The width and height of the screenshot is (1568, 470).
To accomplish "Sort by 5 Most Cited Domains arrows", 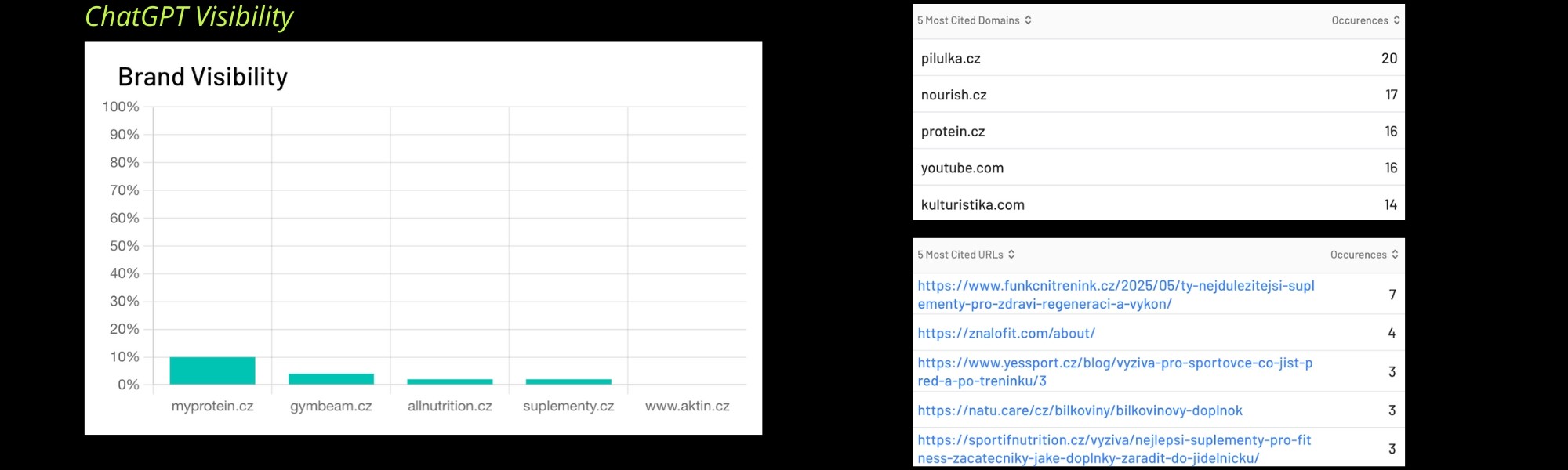I will tap(1028, 20).
